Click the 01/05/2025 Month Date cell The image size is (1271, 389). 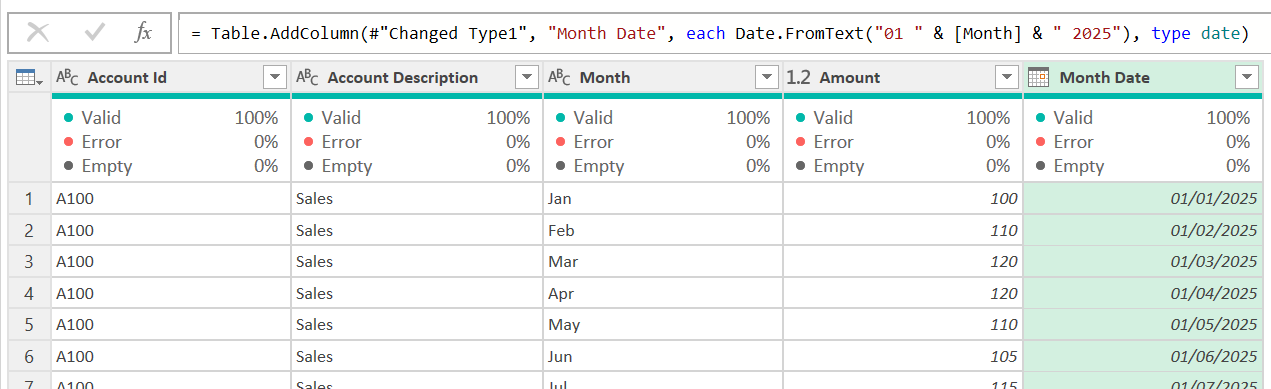pyautogui.click(x=1143, y=325)
